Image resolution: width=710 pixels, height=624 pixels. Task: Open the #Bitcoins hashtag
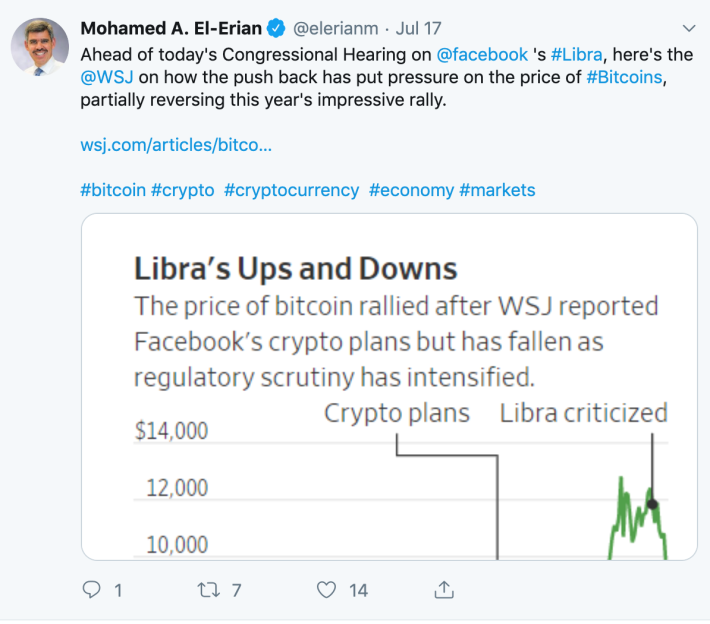(624, 77)
